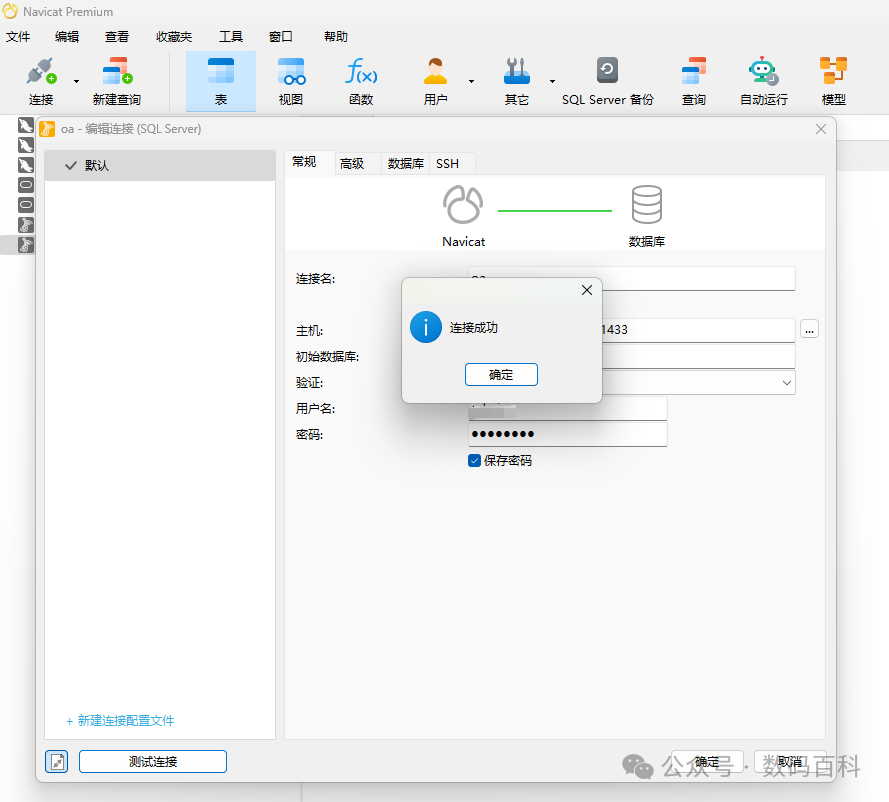The width and height of the screenshot is (889, 802).
Task: Open the 窗口 menu
Action: pos(281,37)
